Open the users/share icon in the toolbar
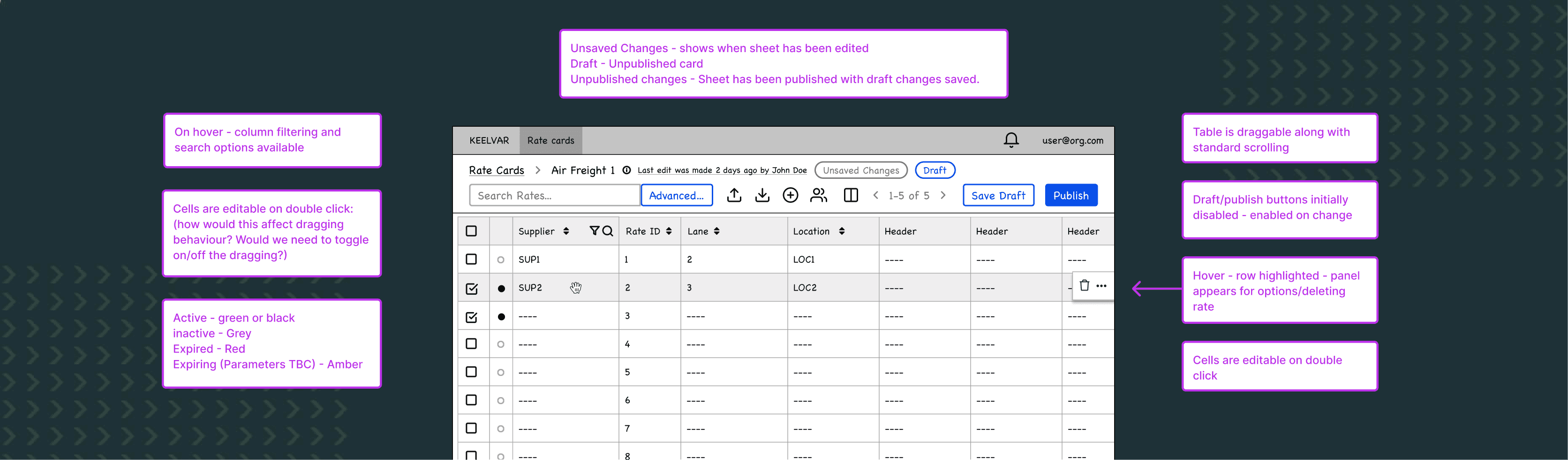Image resolution: width=1568 pixels, height=460 pixels. click(819, 195)
